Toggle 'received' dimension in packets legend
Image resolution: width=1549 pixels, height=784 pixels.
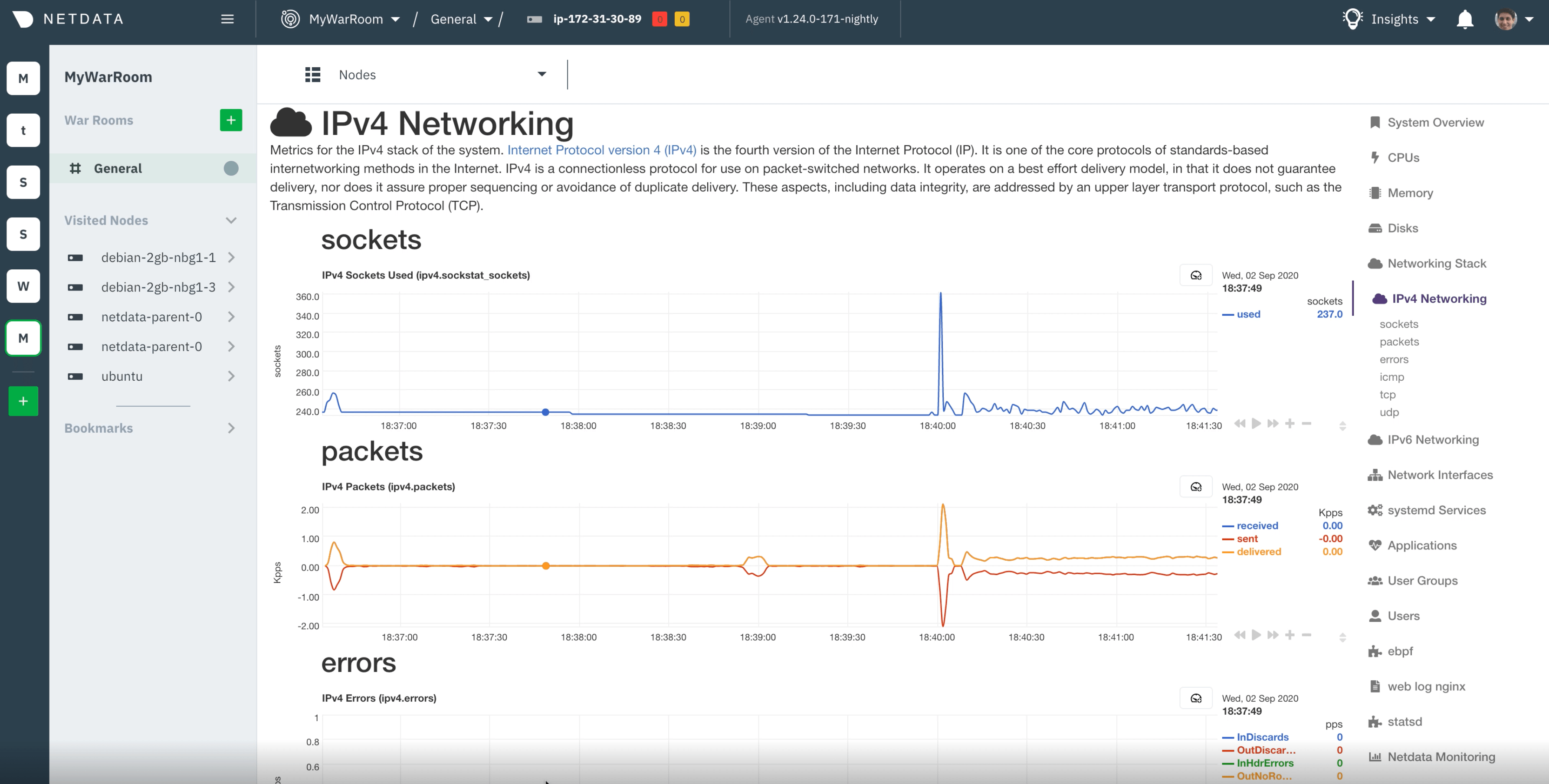[1257, 526]
